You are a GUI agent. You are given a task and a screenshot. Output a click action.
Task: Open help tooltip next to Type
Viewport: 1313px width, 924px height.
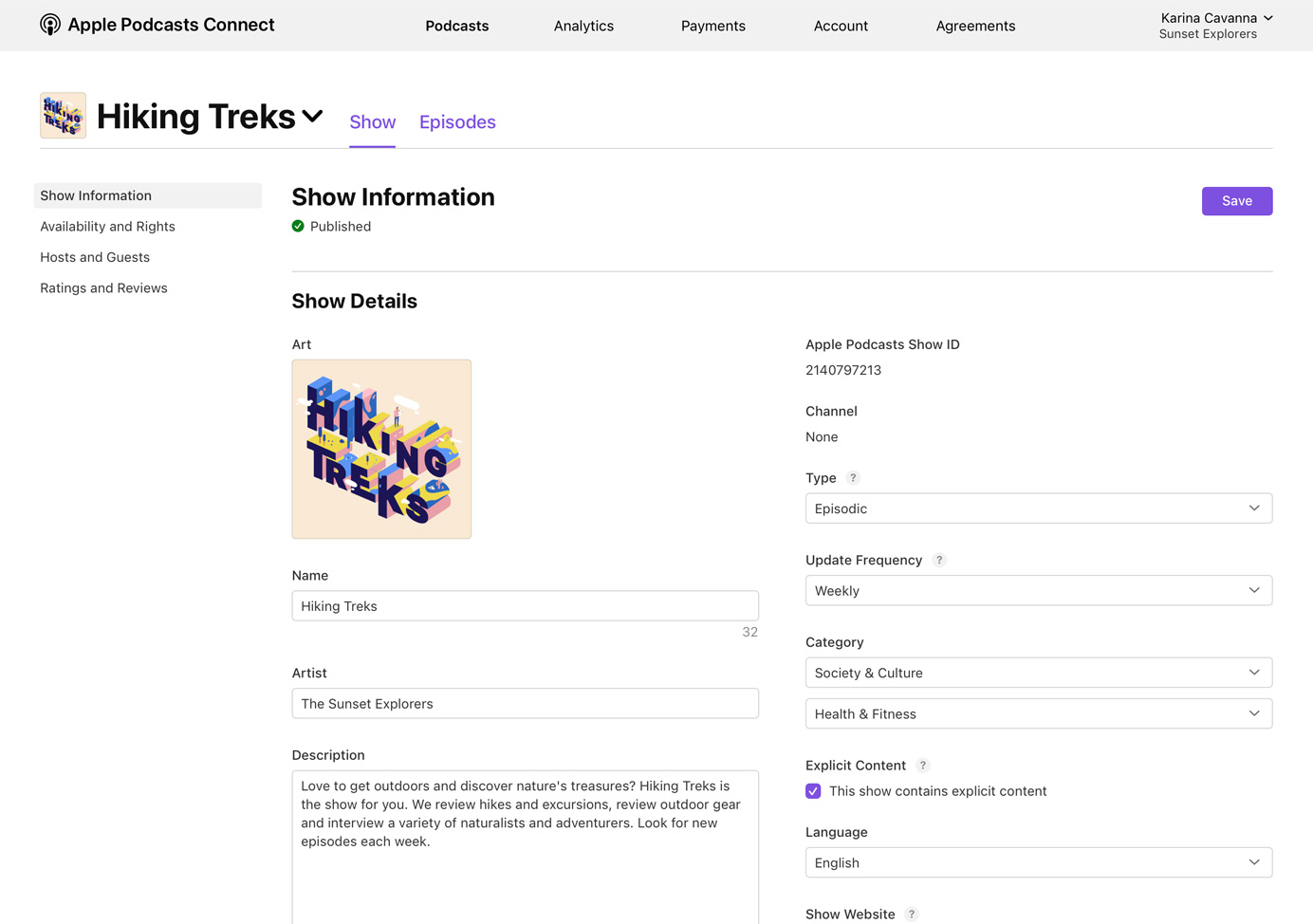click(x=852, y=478)
